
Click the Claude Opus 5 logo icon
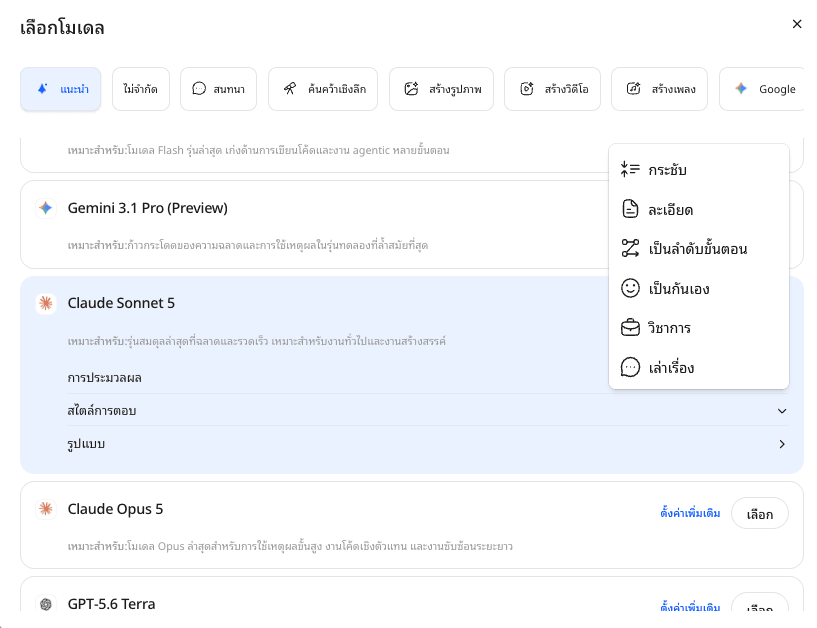(x=46, y=509)
